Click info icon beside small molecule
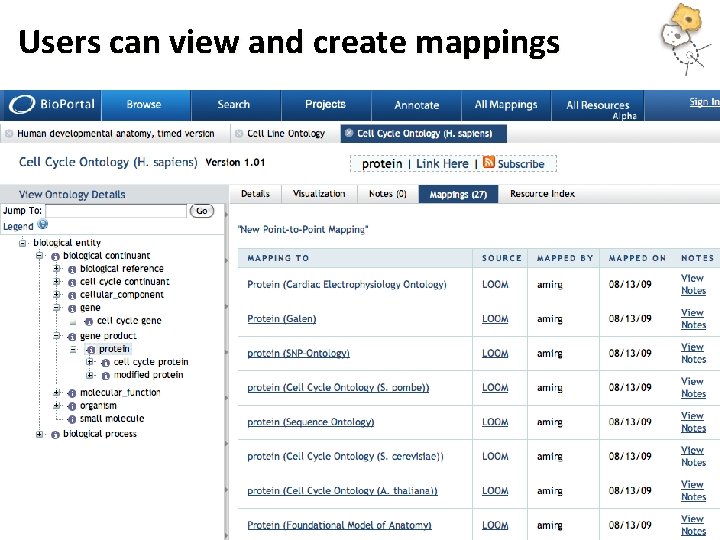 [x=72, y=419]
